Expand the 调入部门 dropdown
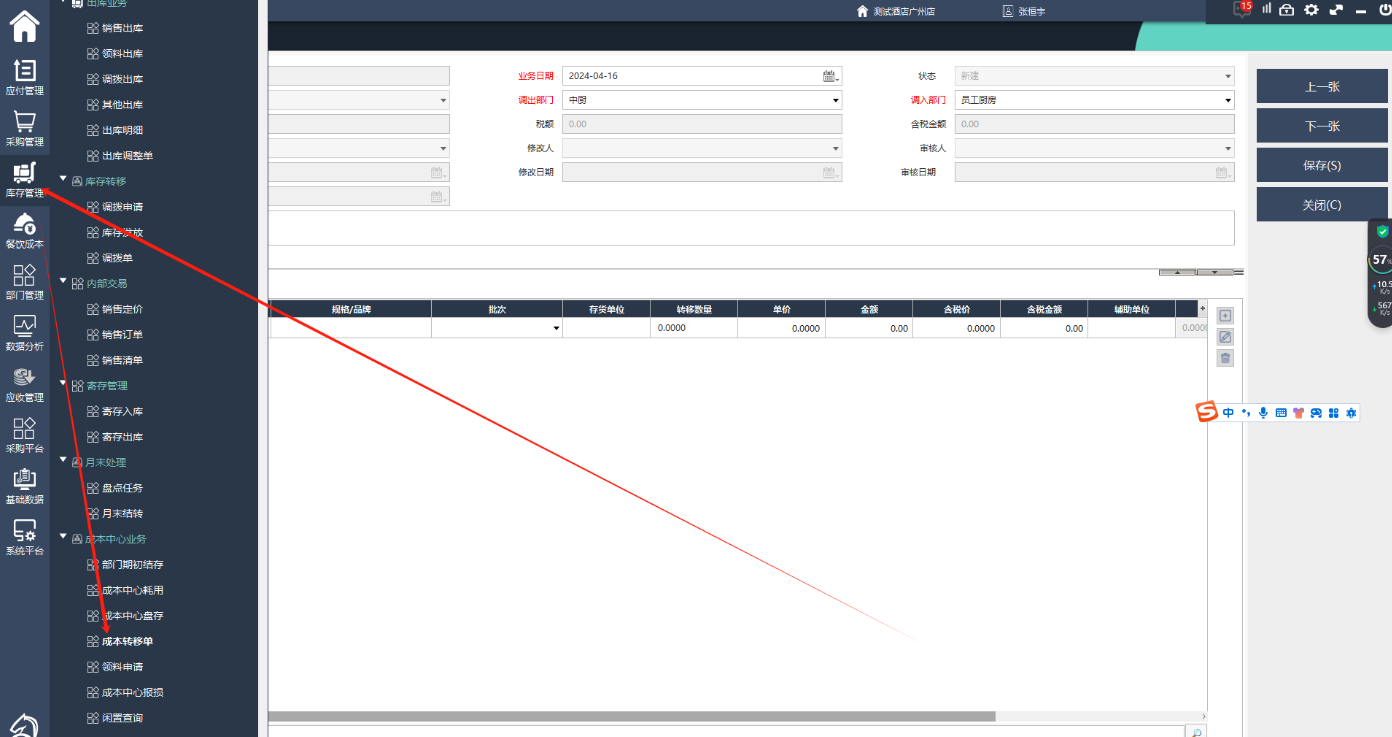The image size is (1392, 737). click(1228, 100)
